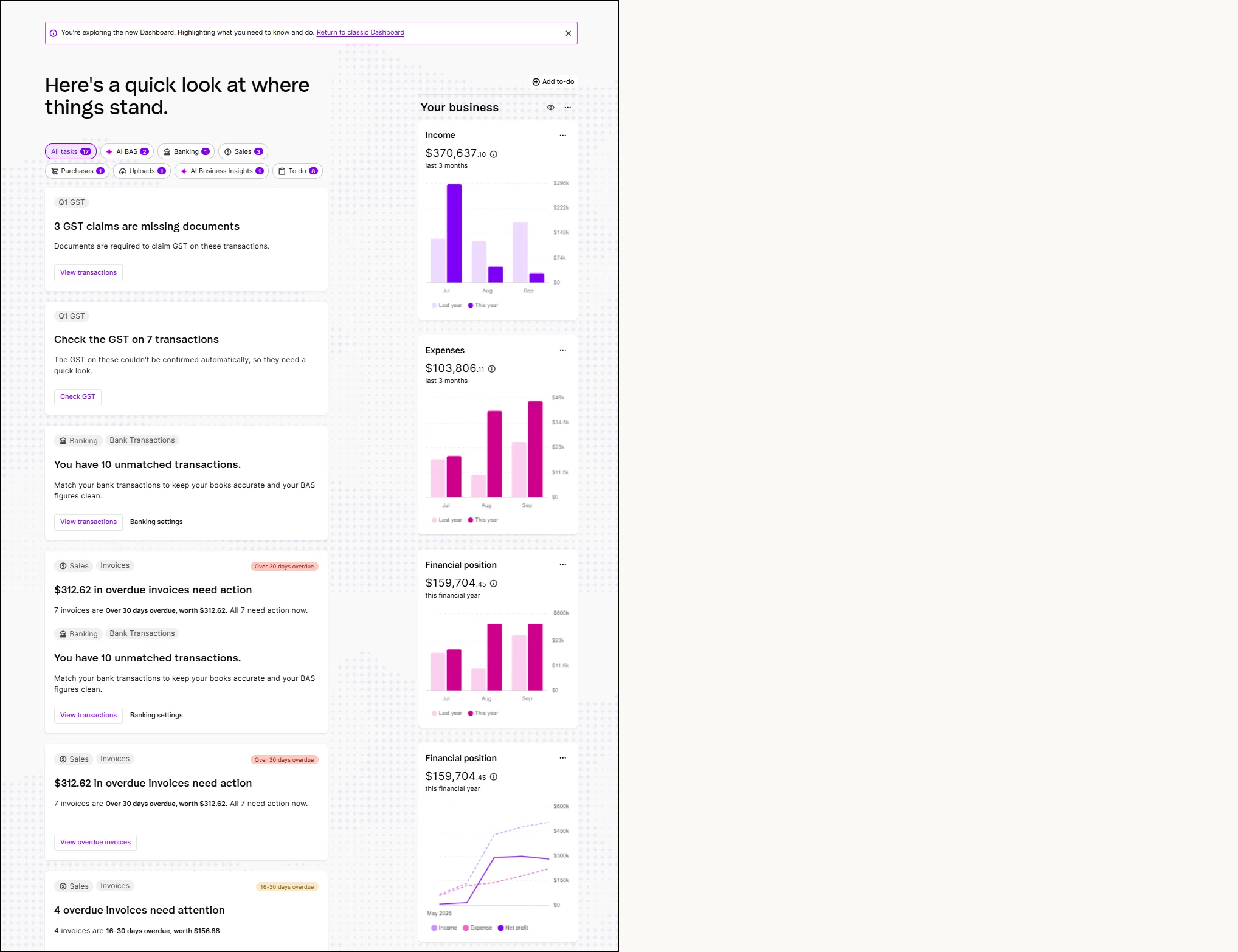Toggle Last year legend in the Income chart
This screenshot has width=1238, height=952.
point(447,306)
